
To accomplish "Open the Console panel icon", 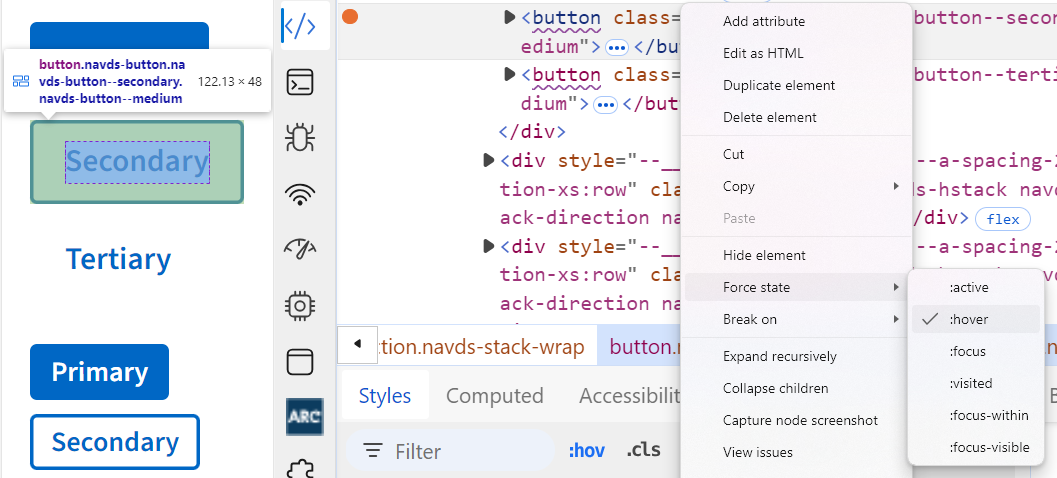I will (299, 82).
